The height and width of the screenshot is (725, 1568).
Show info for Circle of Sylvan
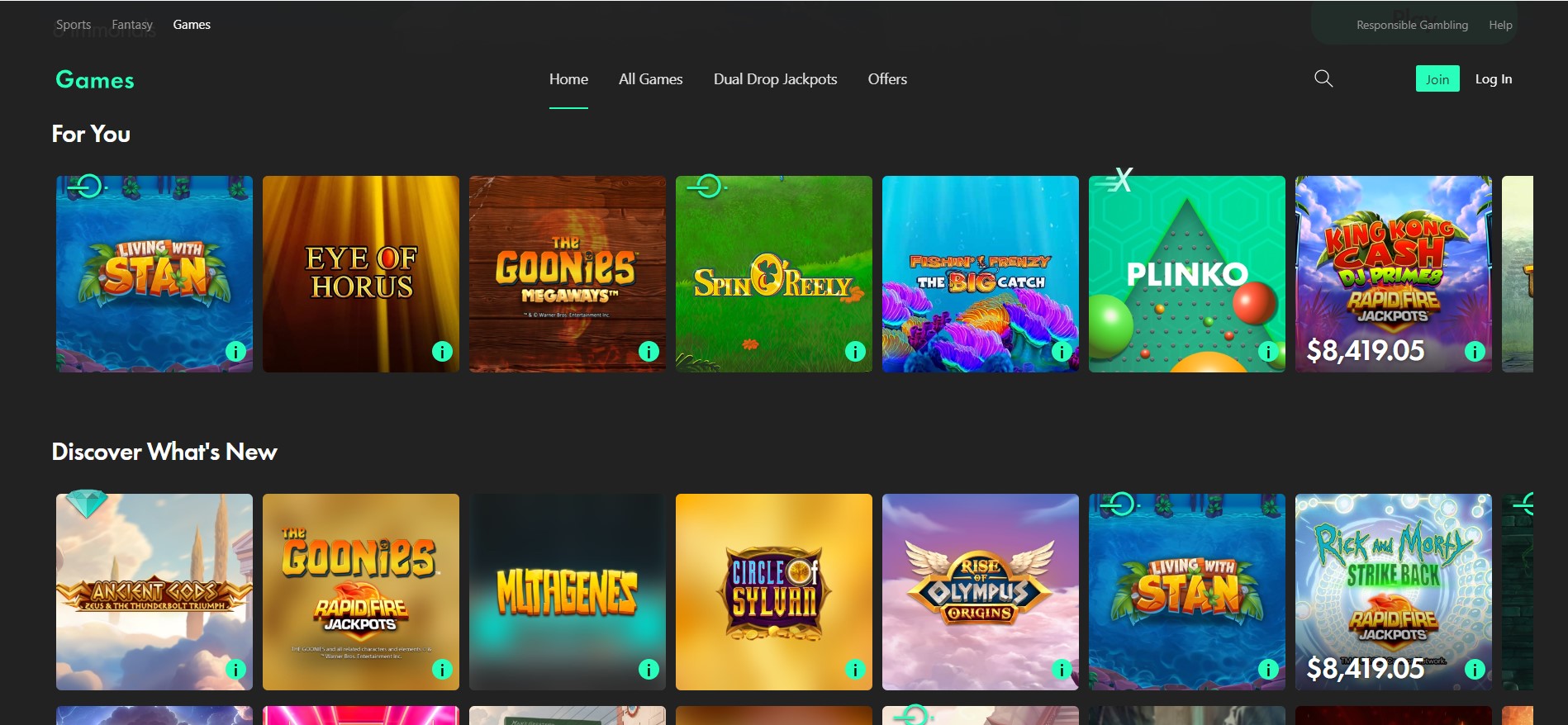tap(855, 670)
